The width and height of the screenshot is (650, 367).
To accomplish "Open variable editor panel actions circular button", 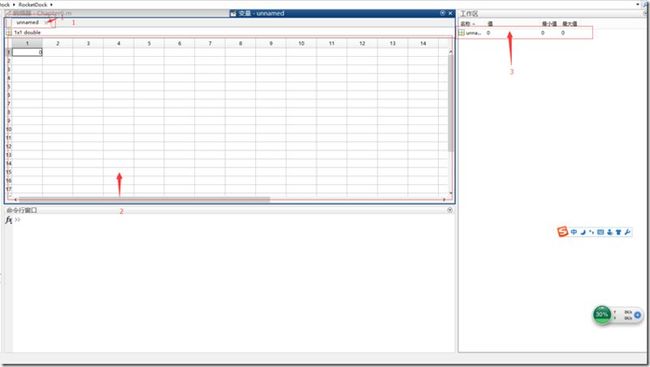I will 443,13.
